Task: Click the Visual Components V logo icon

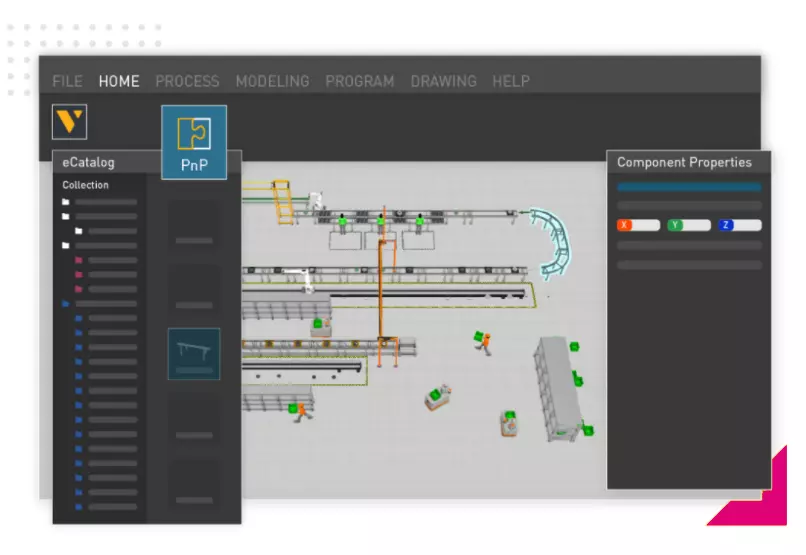Action: (x=69, y=122)
